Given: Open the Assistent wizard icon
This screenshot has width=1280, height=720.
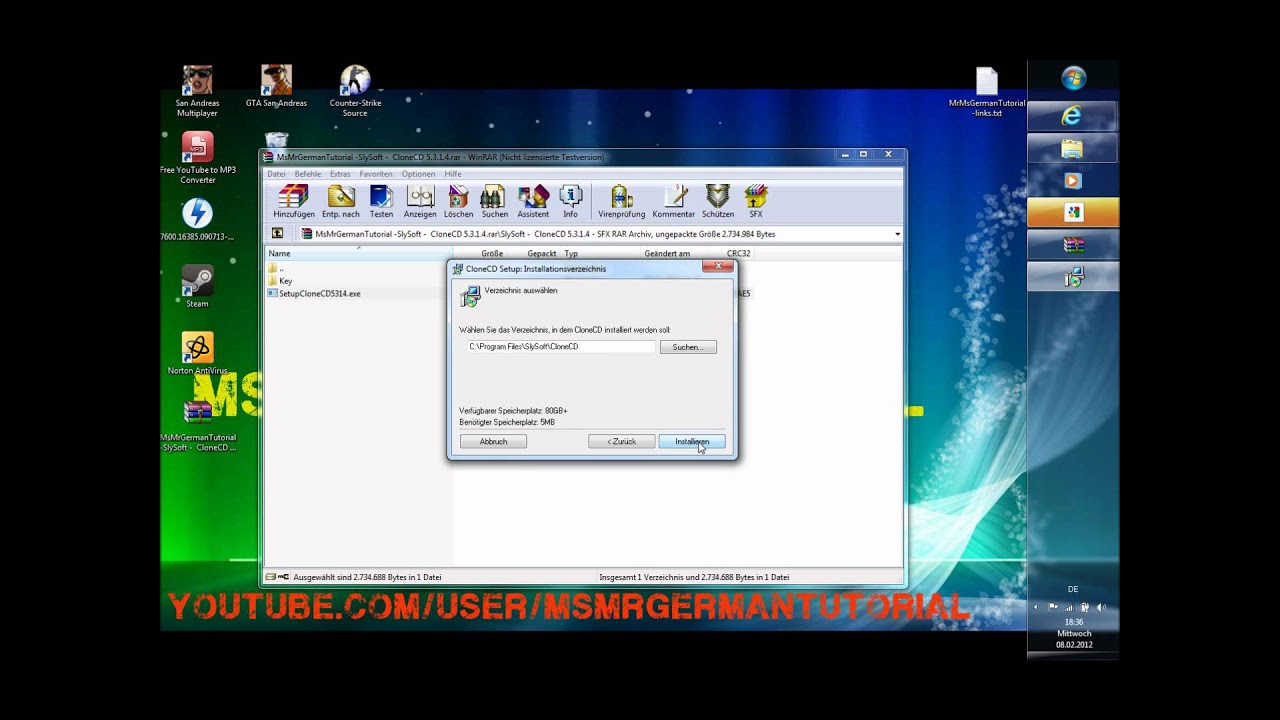Looking at the screenshot, I should click(x=533, y=201).
